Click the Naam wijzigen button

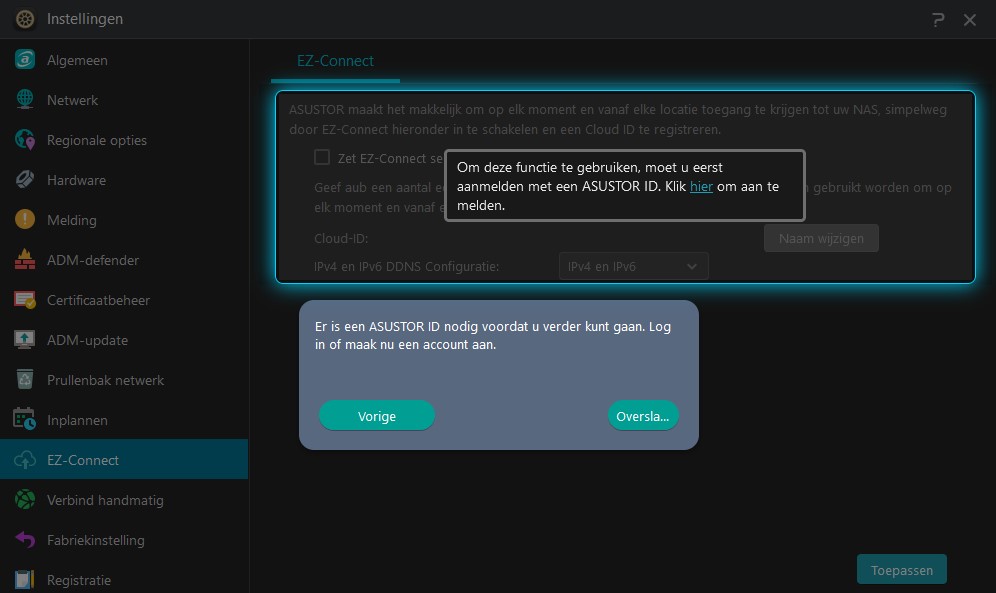(821, 238)
